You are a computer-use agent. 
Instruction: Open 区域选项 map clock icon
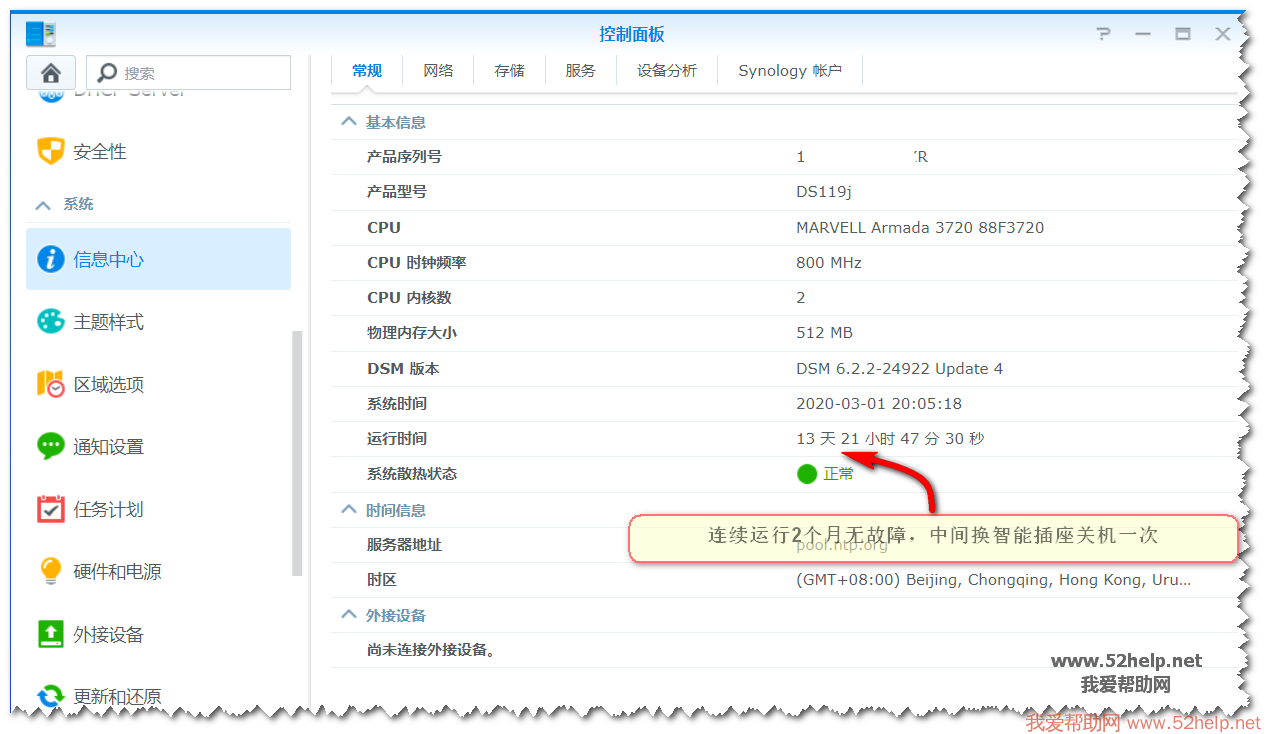[50, 384]
